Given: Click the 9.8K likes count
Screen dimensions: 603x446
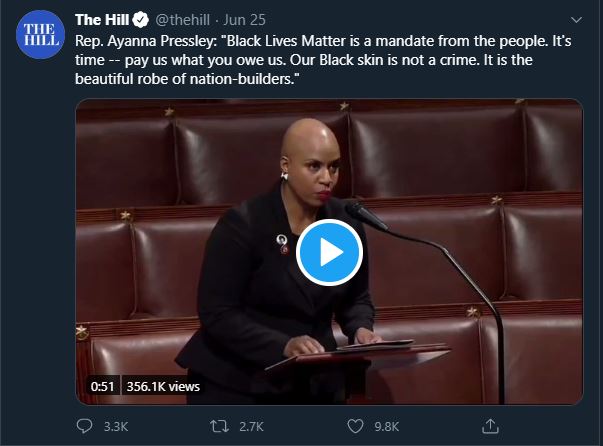Looking at the screenshot, I should click(x=386, y=426).
